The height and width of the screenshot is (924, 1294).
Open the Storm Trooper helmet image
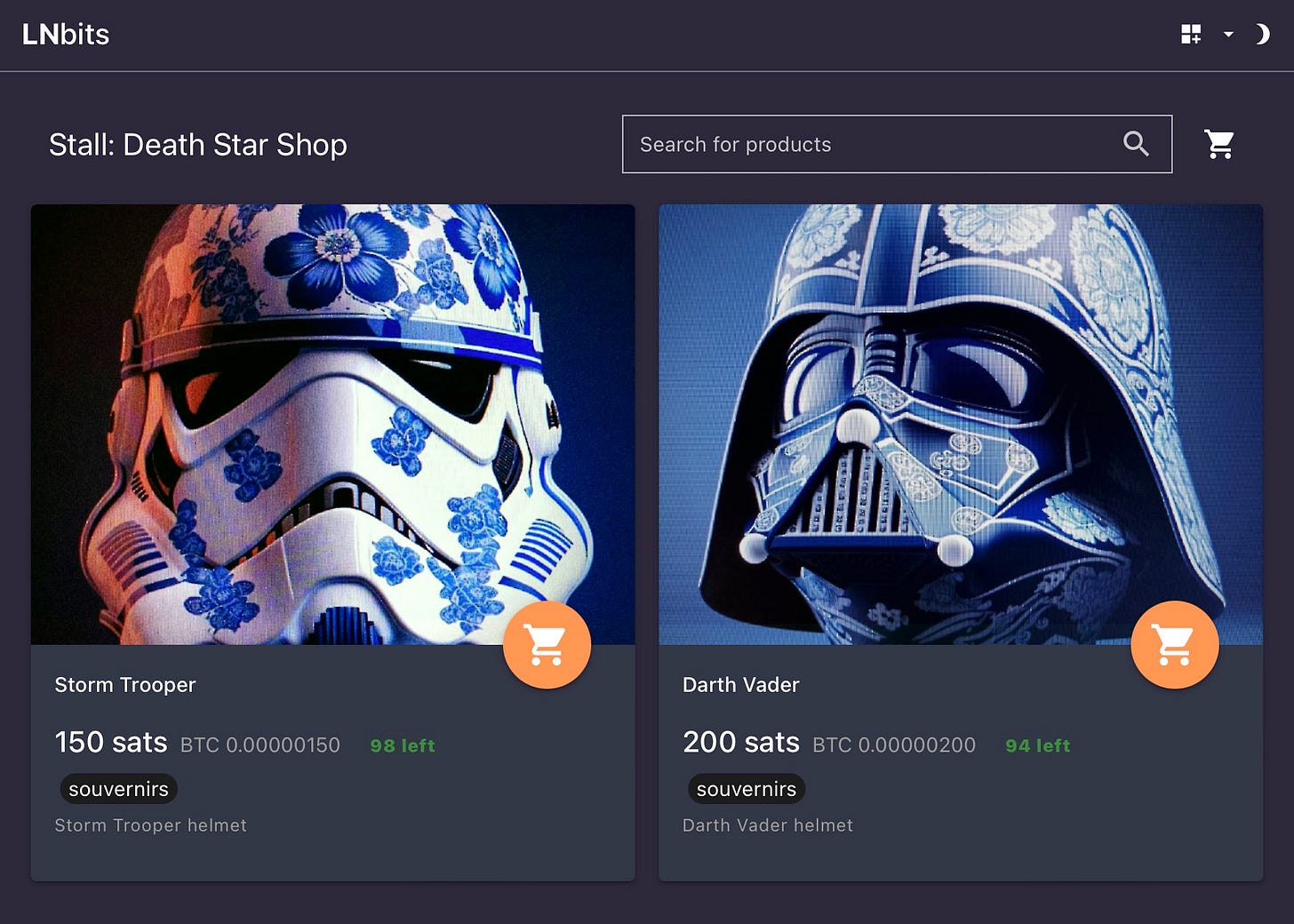click(x=333, y=425)
